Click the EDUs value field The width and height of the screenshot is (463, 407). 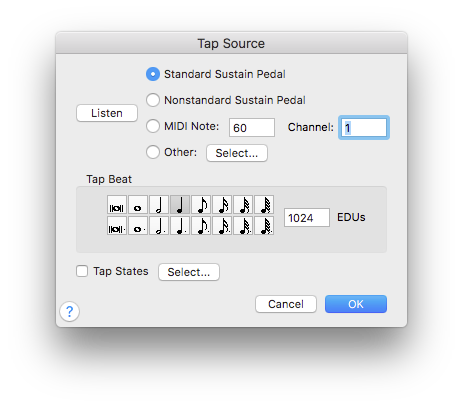tap(307, 218)
